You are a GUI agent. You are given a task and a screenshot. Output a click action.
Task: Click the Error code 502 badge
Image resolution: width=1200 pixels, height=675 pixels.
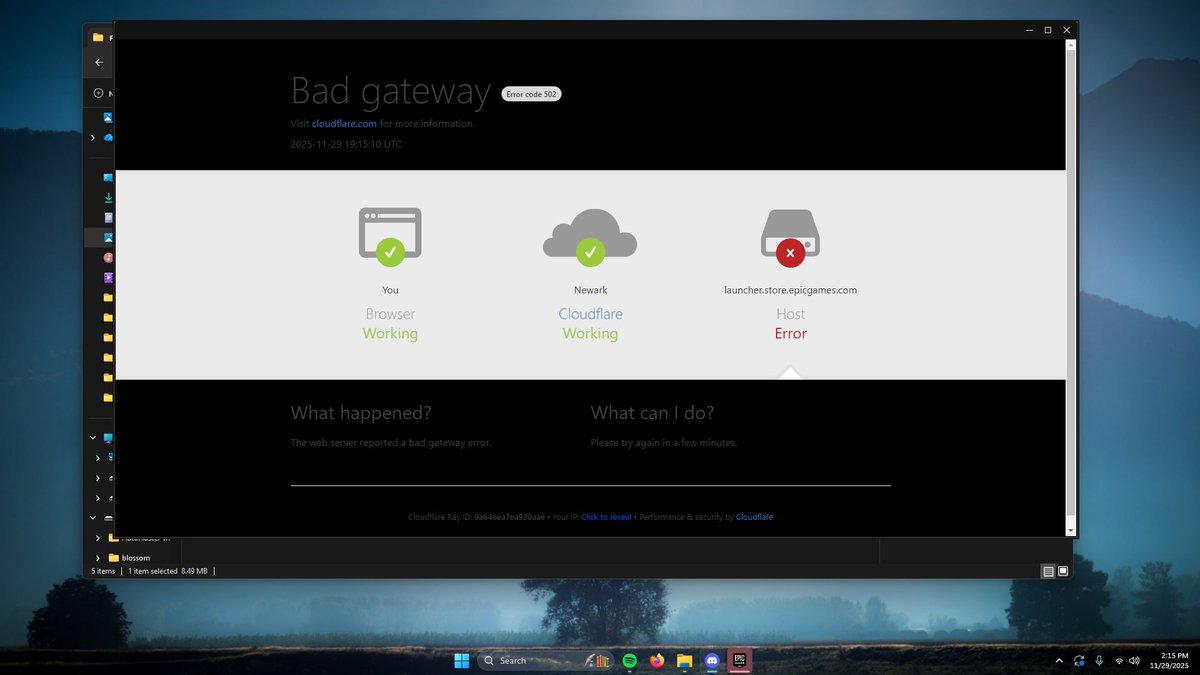point(531,94)
